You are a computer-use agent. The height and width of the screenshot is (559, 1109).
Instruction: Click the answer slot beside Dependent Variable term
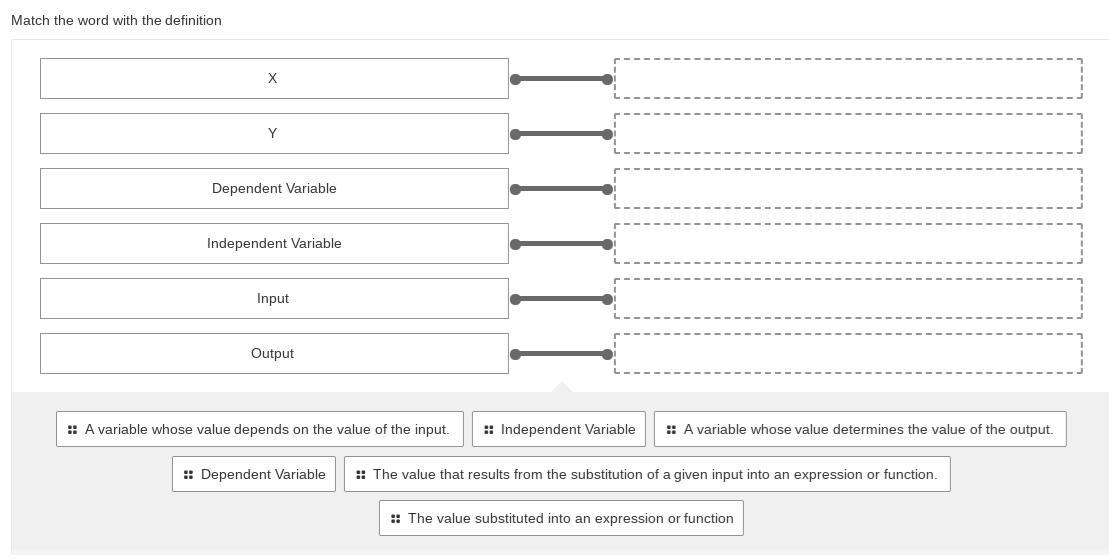click(x=848, y=189)
